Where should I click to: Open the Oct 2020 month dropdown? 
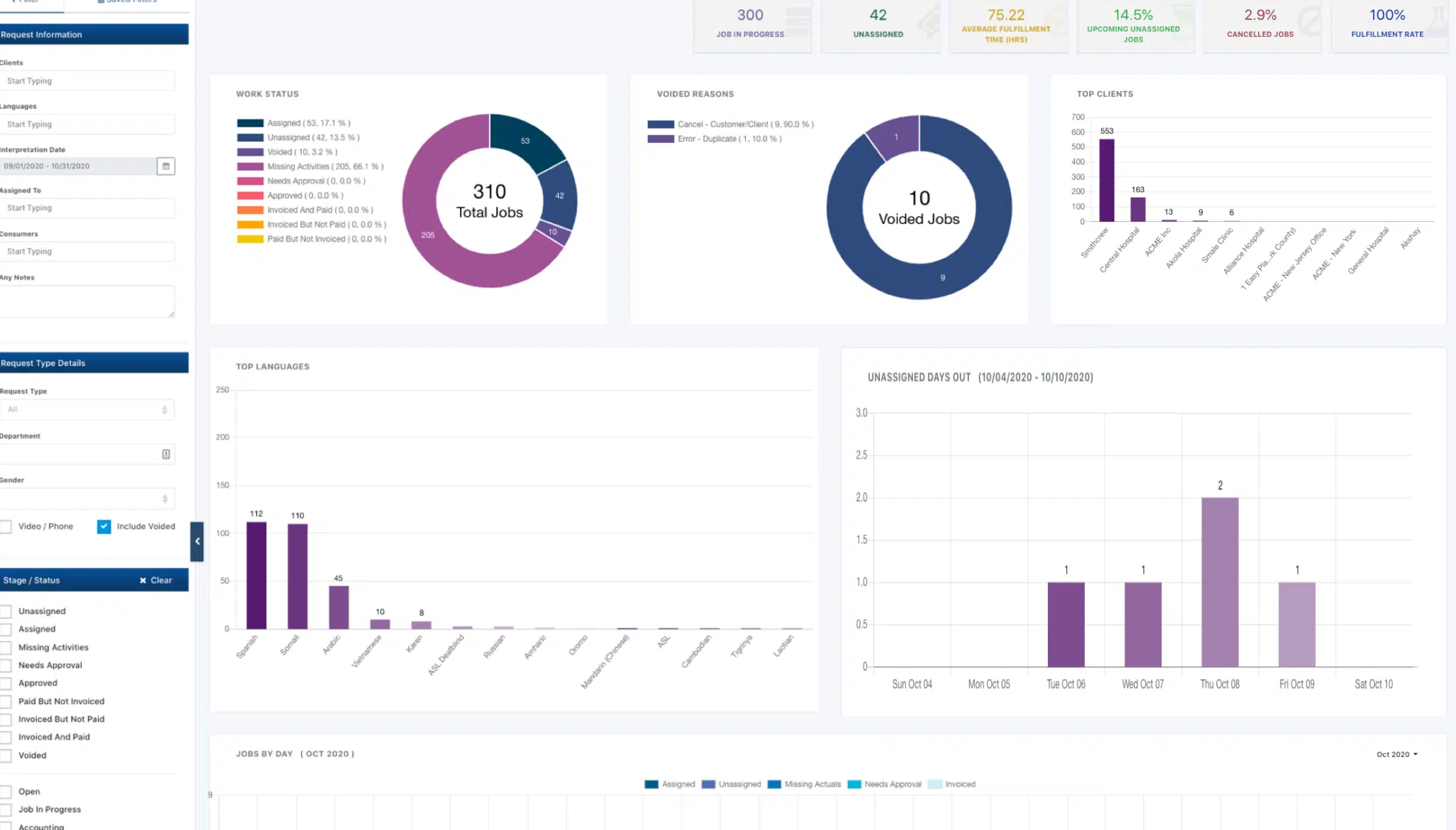coord(1396,755)
